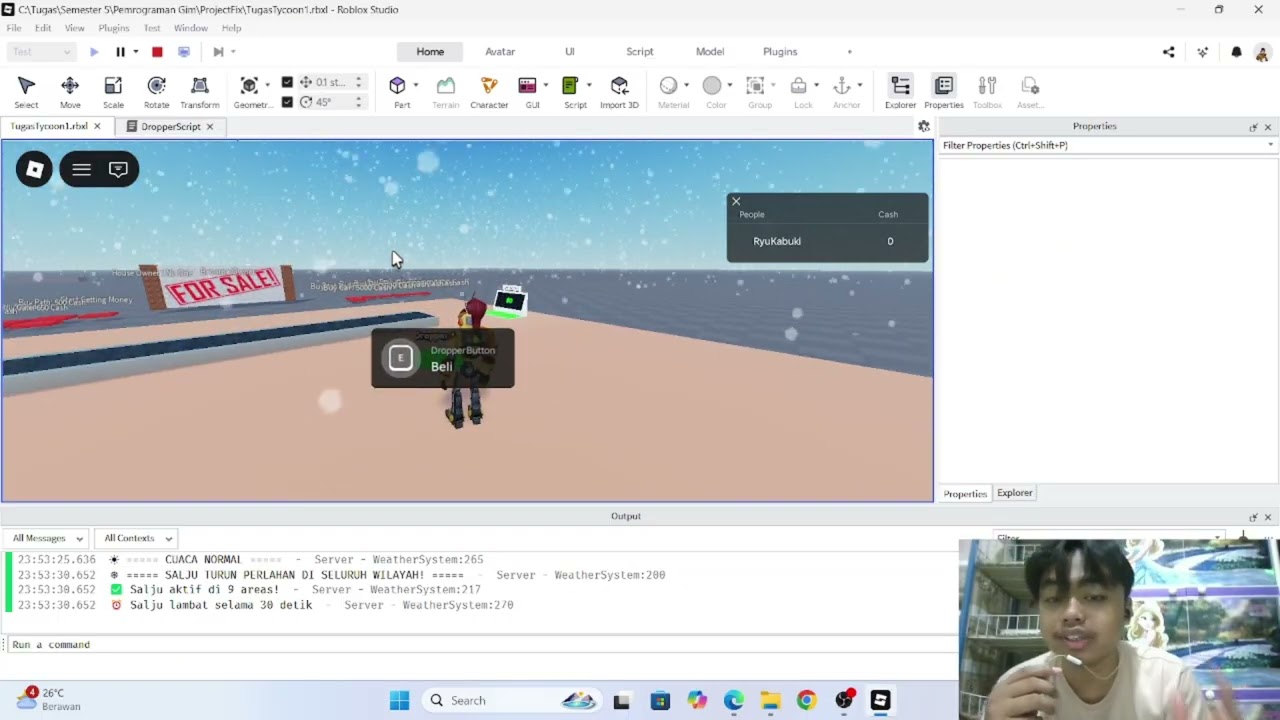Expand the GUI dropdown arrow
Image resolution: width=1280 pixels, height=720 pixels.
[x=546, y=85]
